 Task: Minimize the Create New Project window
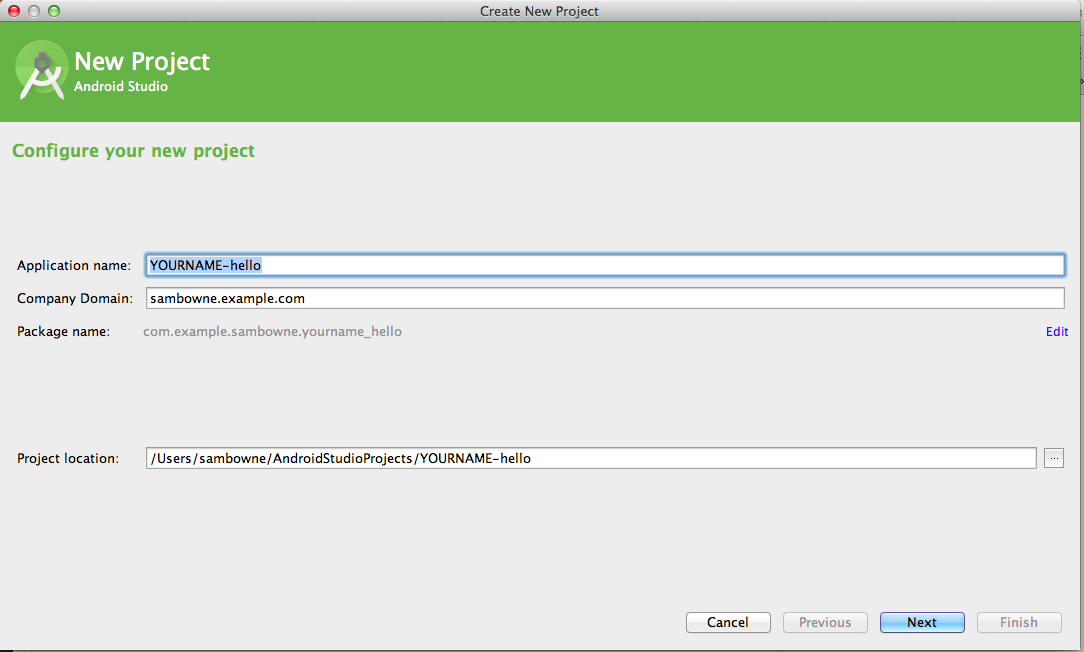34,11
